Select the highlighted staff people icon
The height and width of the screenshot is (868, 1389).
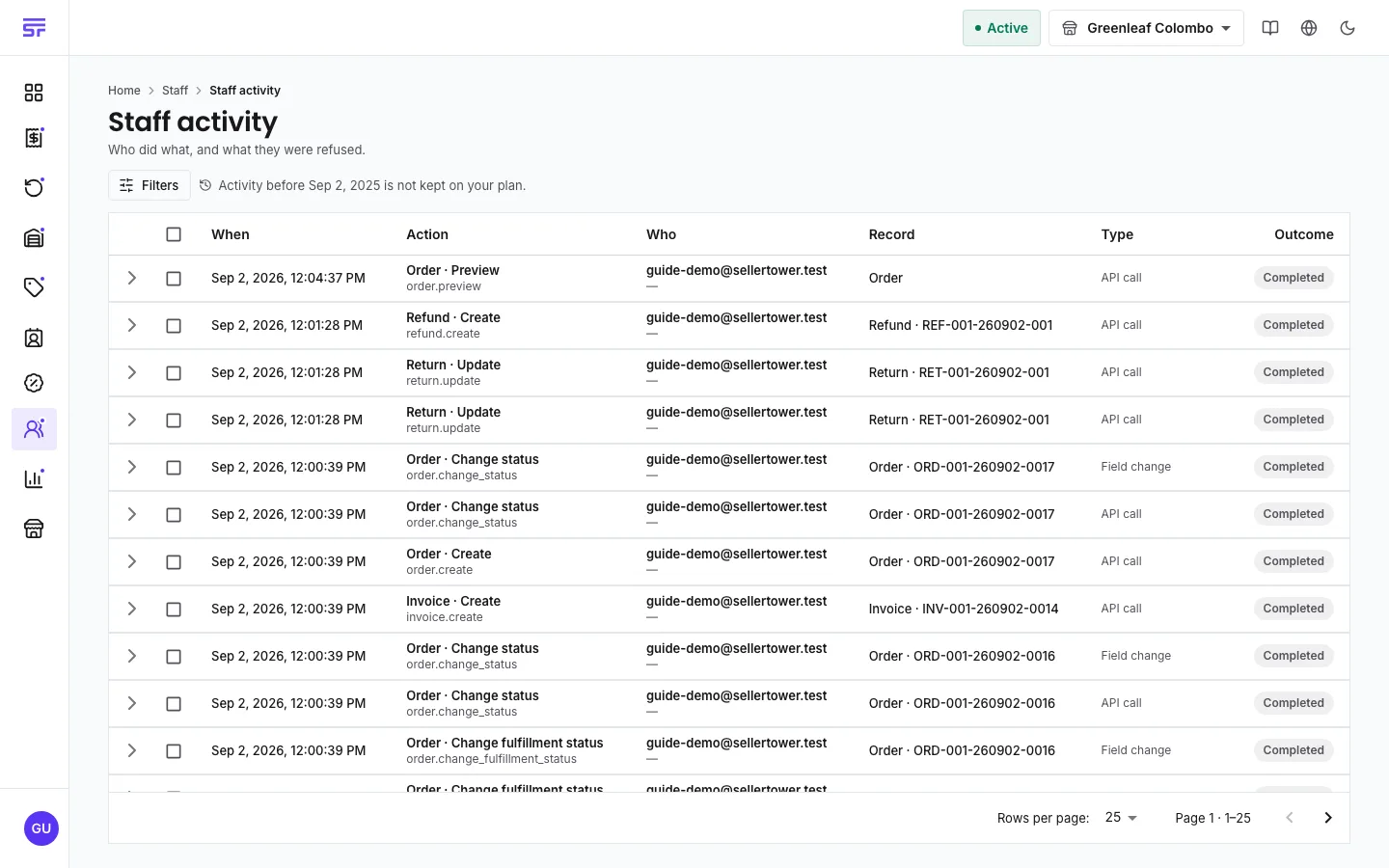click(34, 429)
